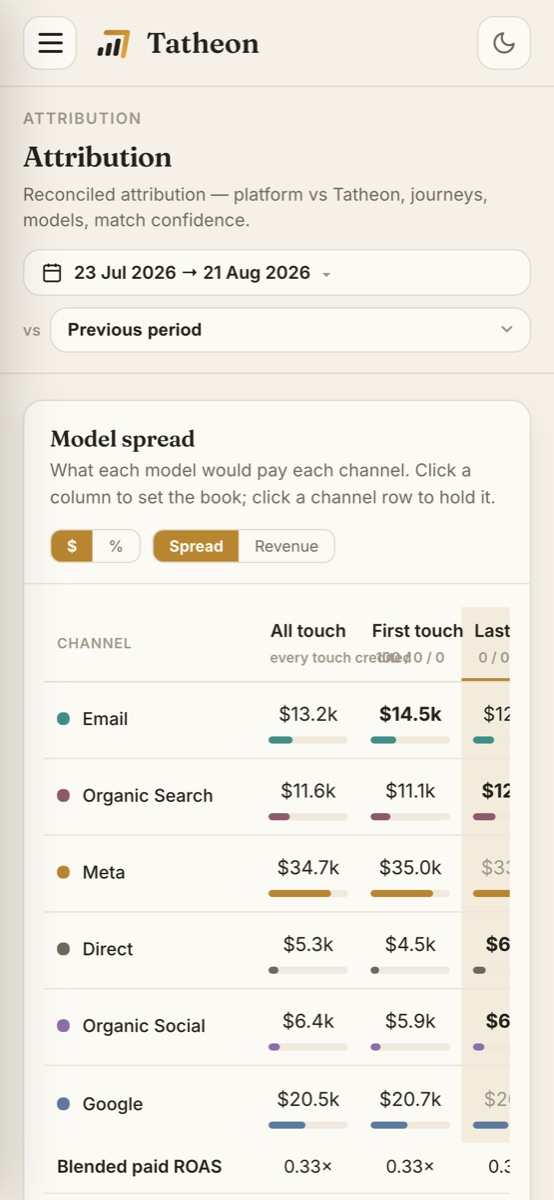The height and width of the screenshot is (1200, 554).
Task: Open the date range picker dropdown
Action: [x=277, y=273]
